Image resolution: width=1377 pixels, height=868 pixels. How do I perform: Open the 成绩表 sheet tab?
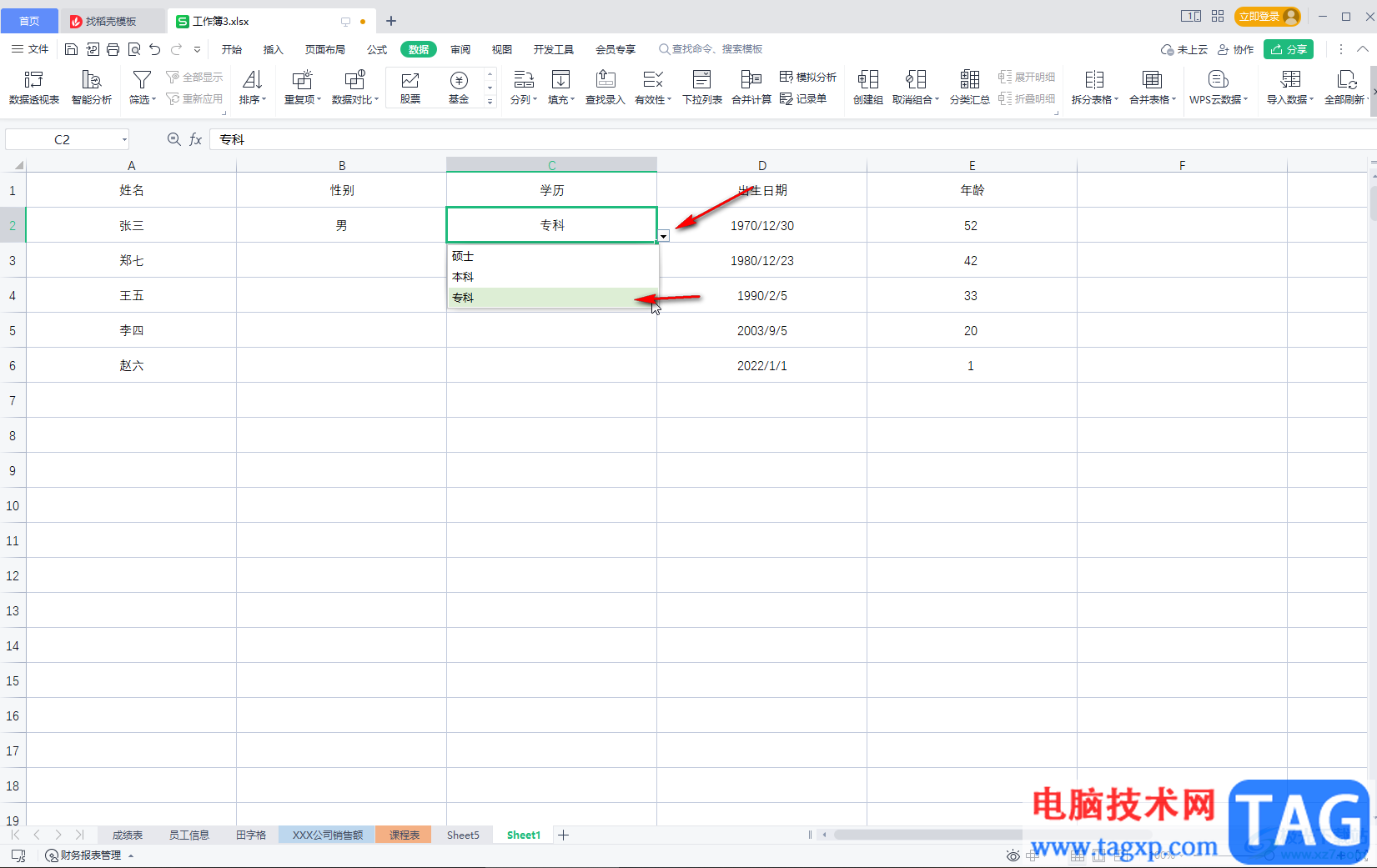(128, 835)
